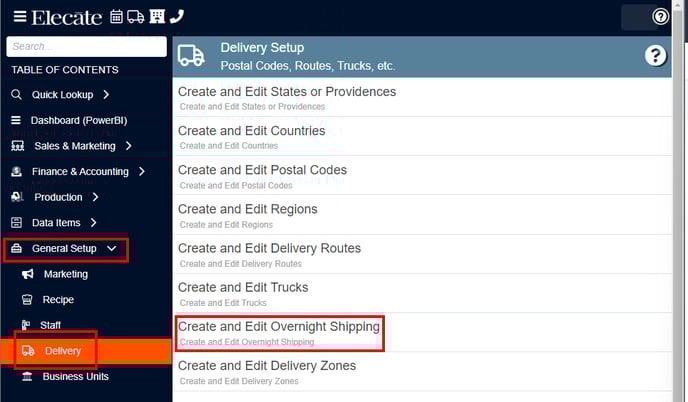Image resolution: width=688 pixels, height=402 pixels.
Task: Open Create and Edit Delivery Zones
Action: click(x=422, y=372)
